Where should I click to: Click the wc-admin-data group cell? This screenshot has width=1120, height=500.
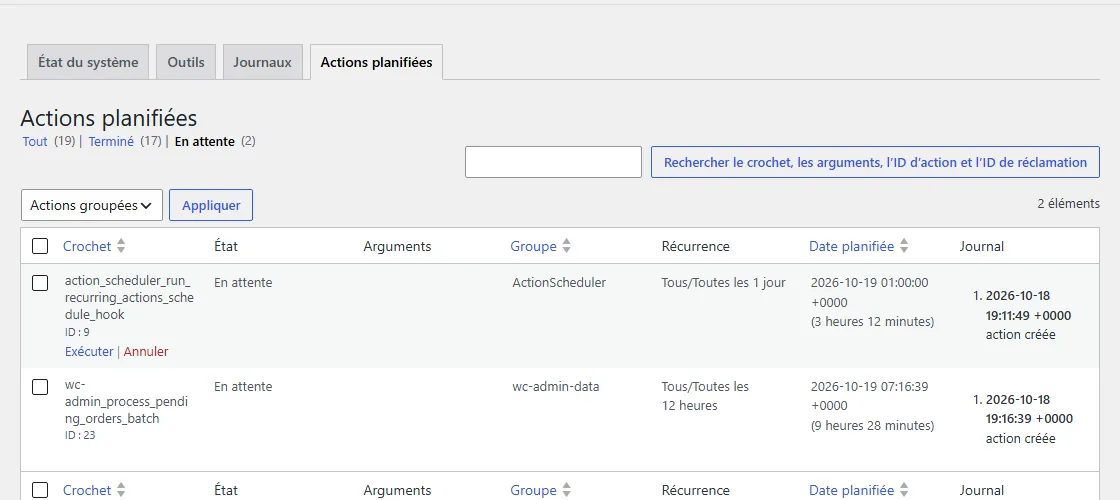[x=556, y=386]
